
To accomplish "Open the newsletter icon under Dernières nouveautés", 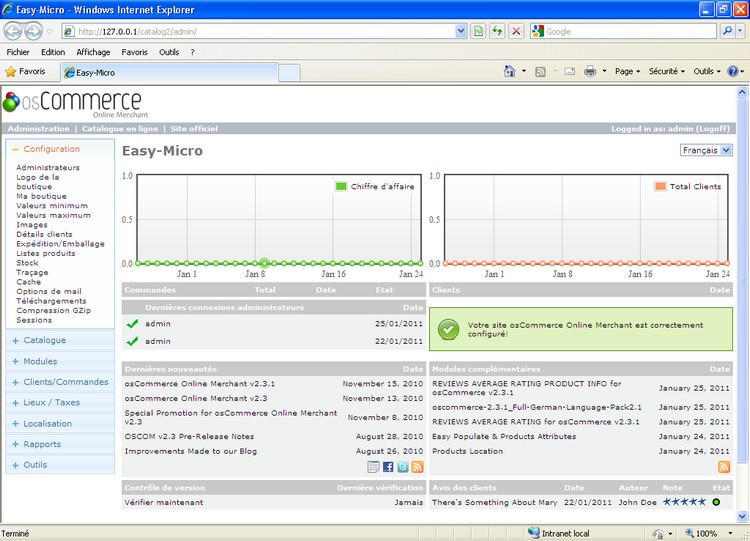I will coord(373,467).
